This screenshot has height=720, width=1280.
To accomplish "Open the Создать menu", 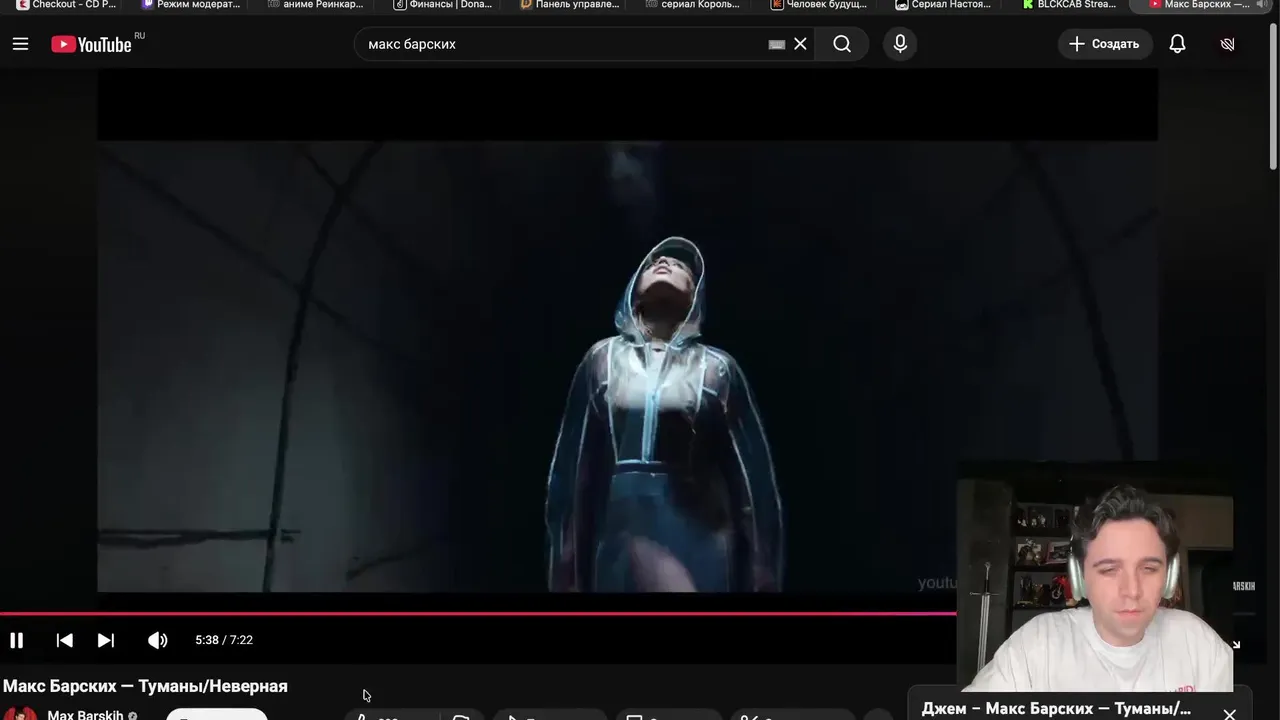I will [x=1105, y=44].
